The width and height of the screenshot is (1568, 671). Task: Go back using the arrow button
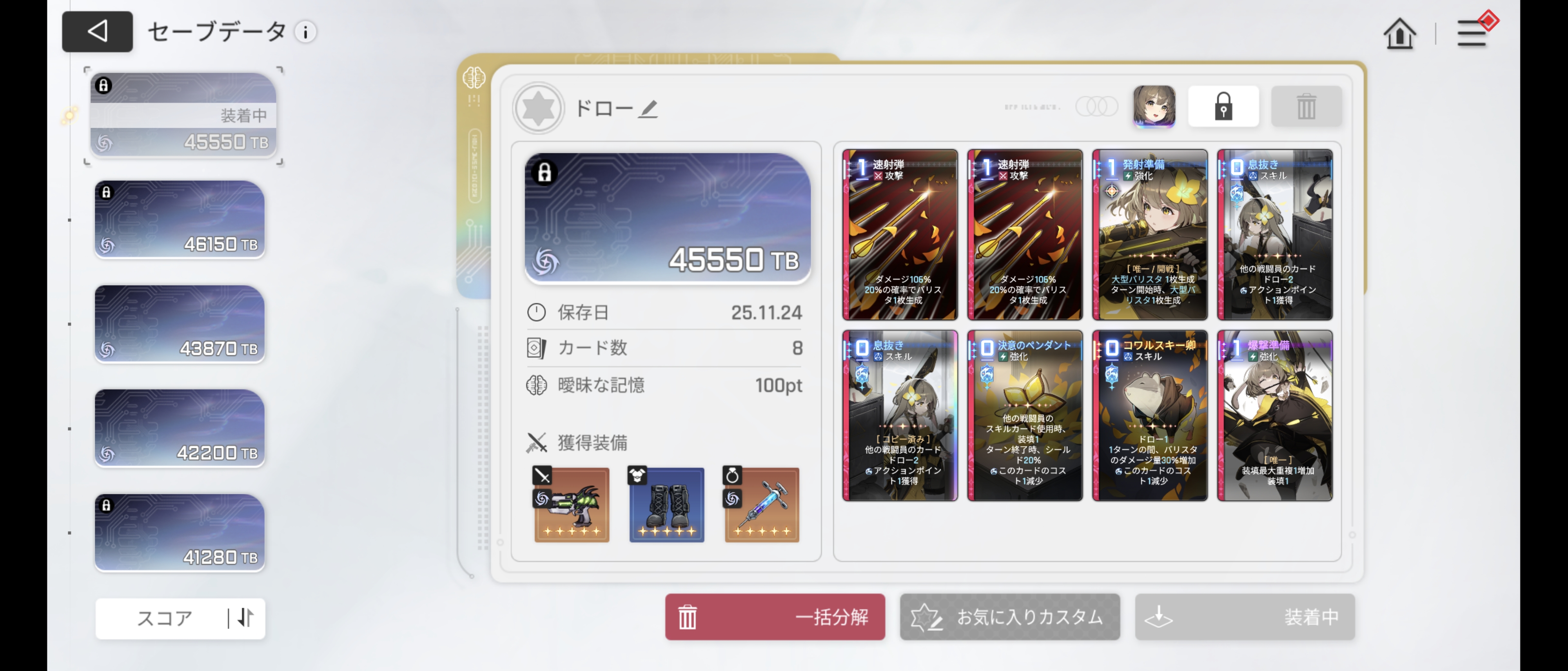pyautogui.click(x=97, y=32)
